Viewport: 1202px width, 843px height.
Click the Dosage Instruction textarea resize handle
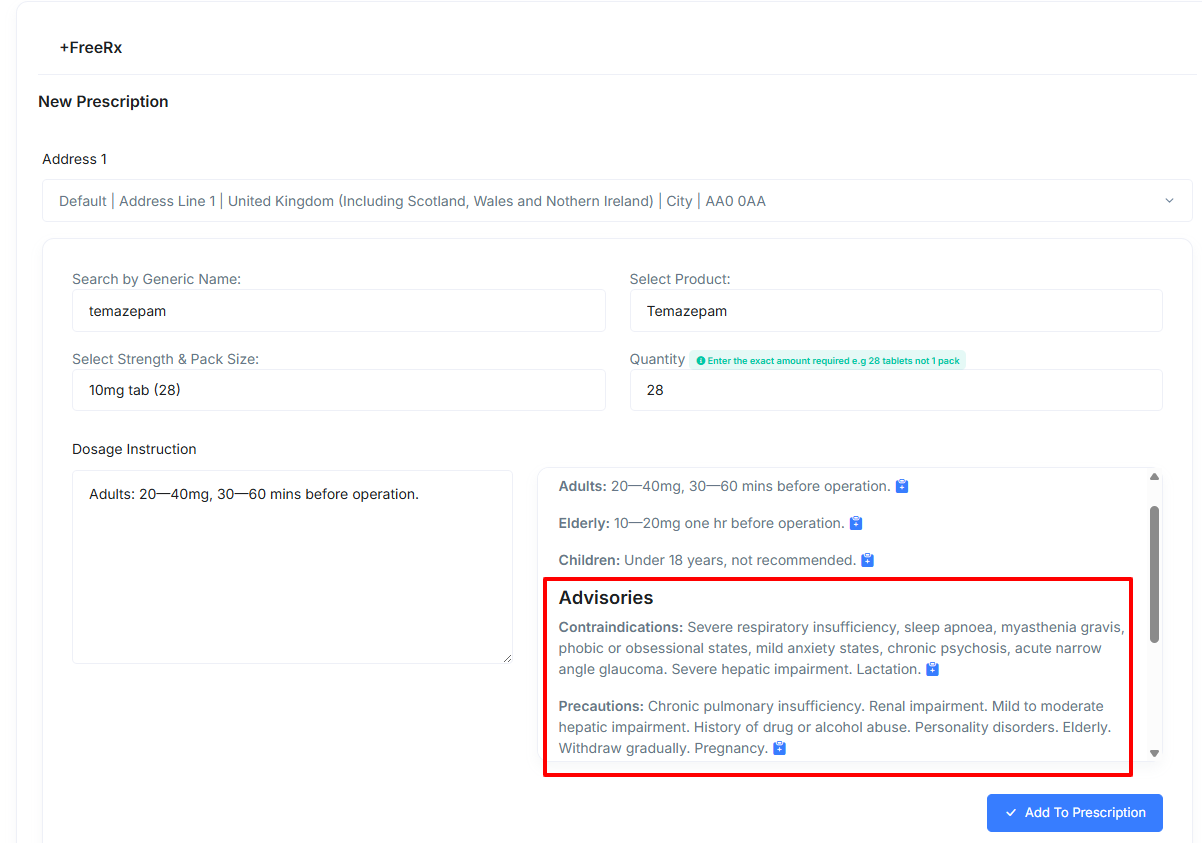pos(507,658)
